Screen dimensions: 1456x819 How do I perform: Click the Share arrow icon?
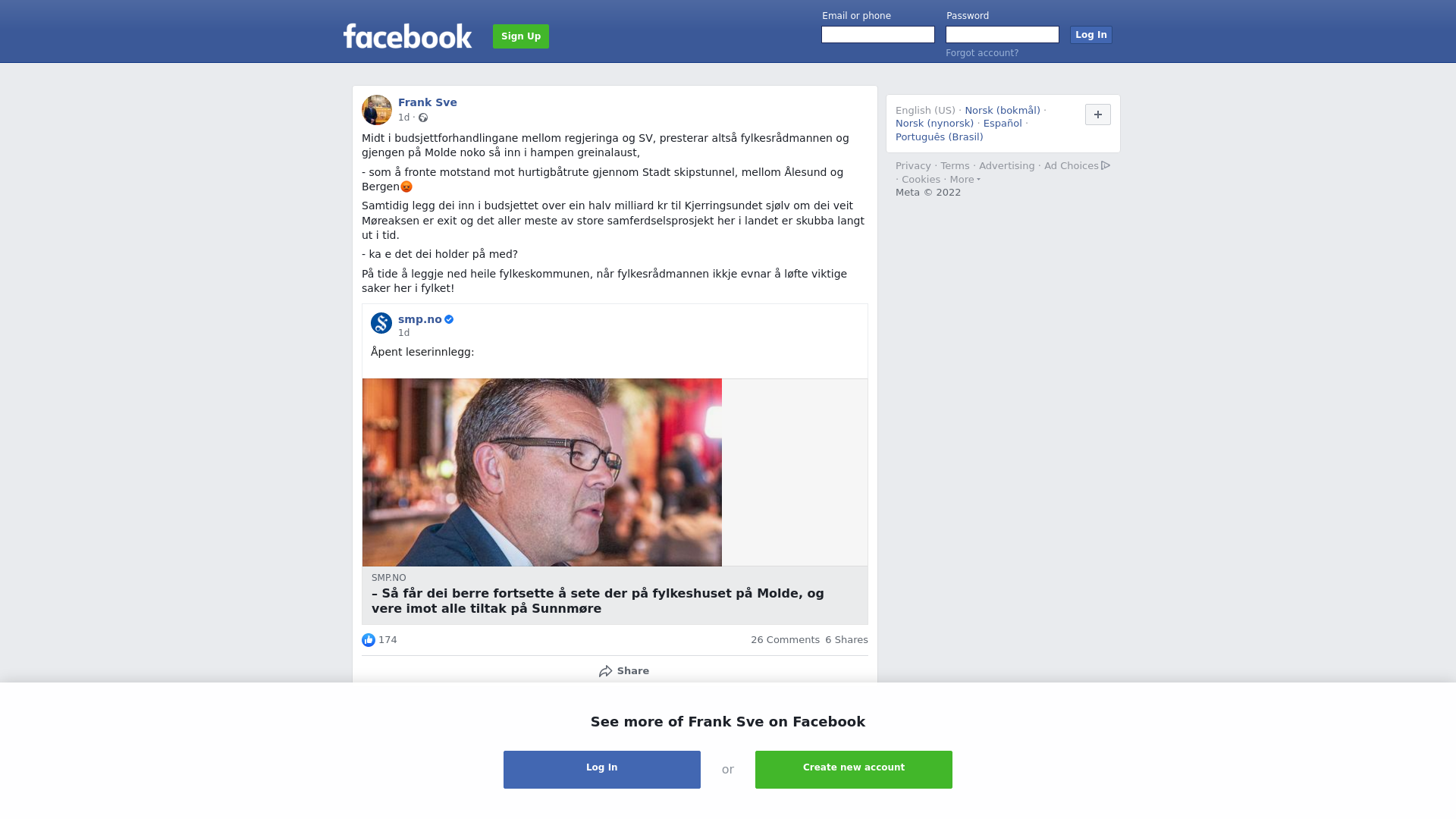[605, 671]
